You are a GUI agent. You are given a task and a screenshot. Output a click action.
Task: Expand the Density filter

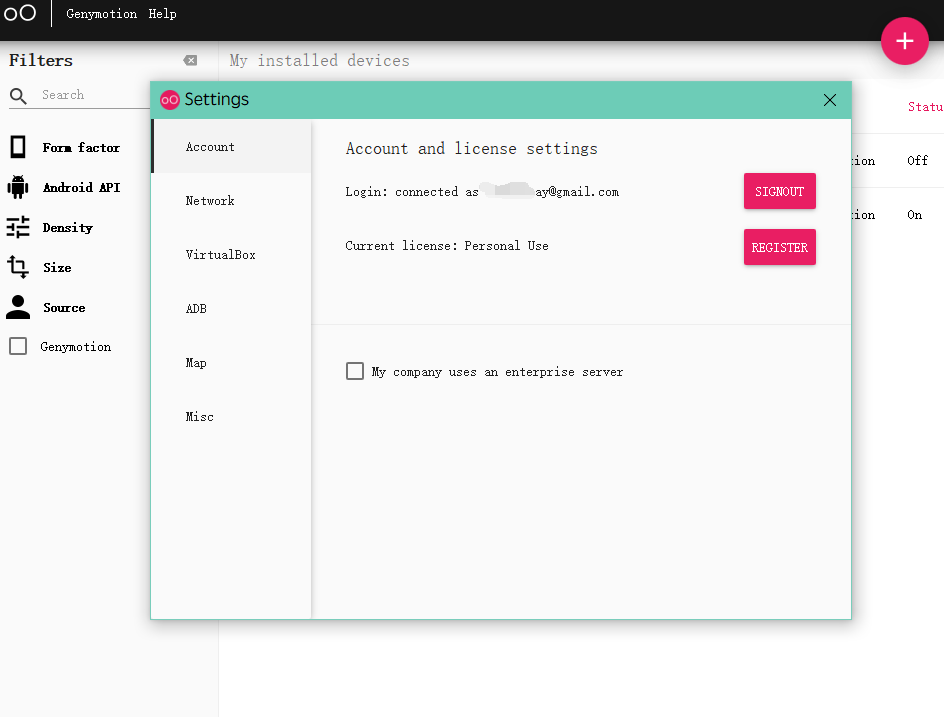[x=67, y=228]
